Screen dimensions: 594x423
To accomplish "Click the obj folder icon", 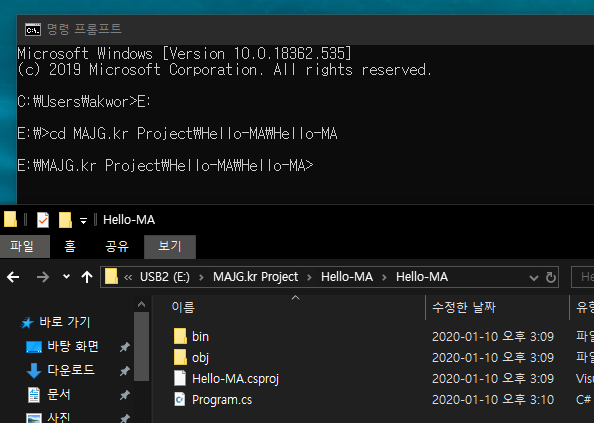I will tap(180, 357).
